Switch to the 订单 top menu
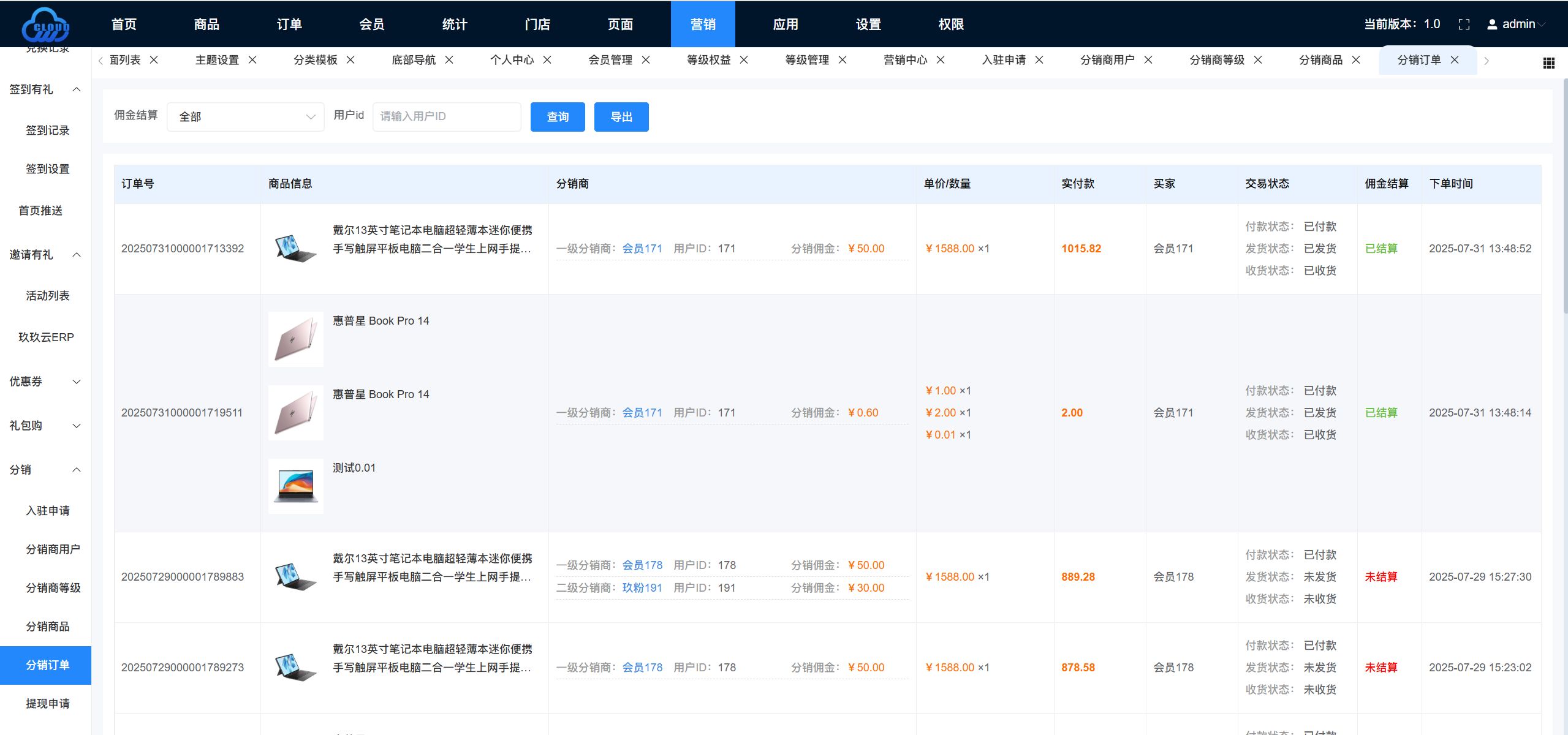 289,24
